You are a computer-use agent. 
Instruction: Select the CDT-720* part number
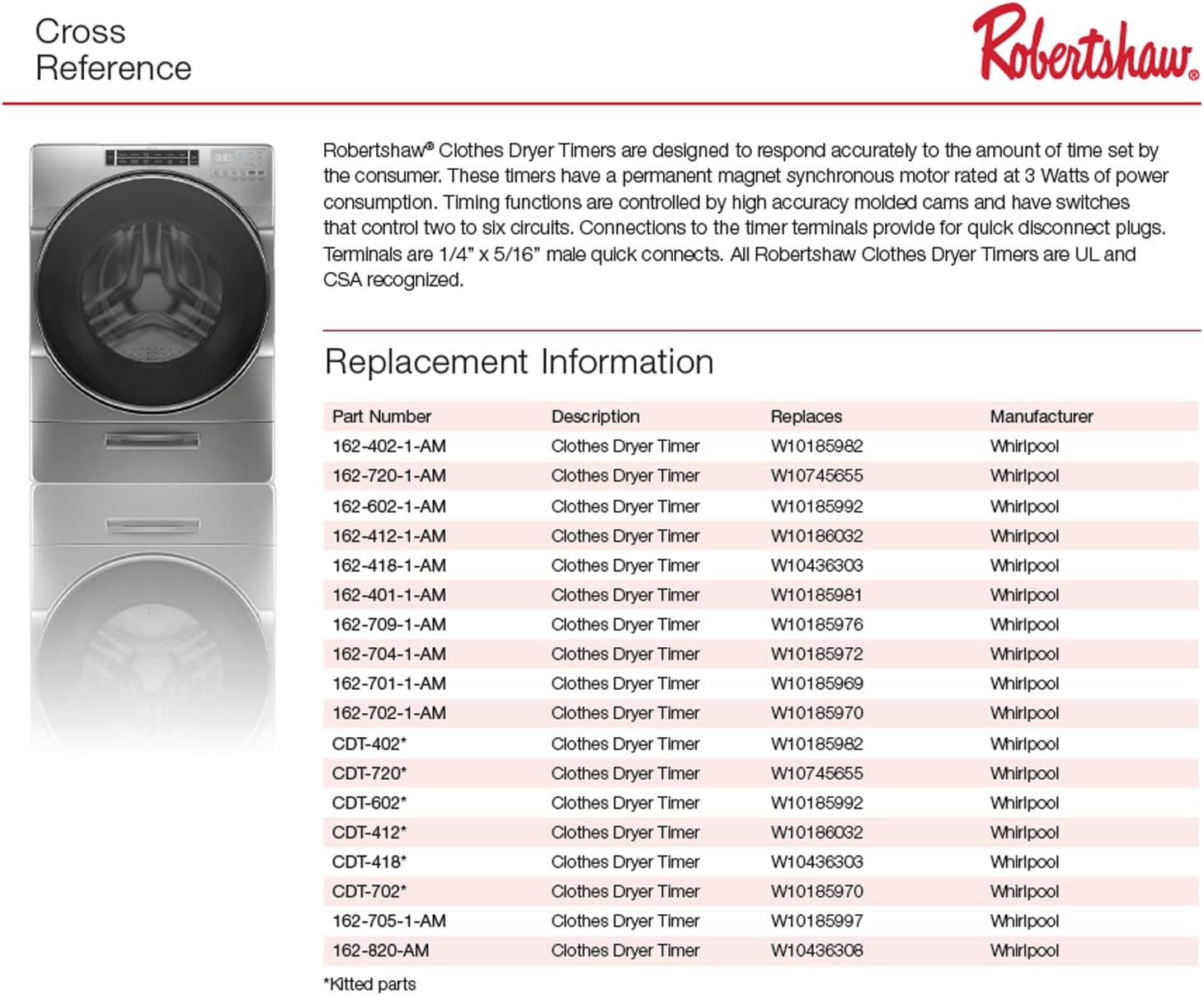pyautogui.click(x=369, y=773)
